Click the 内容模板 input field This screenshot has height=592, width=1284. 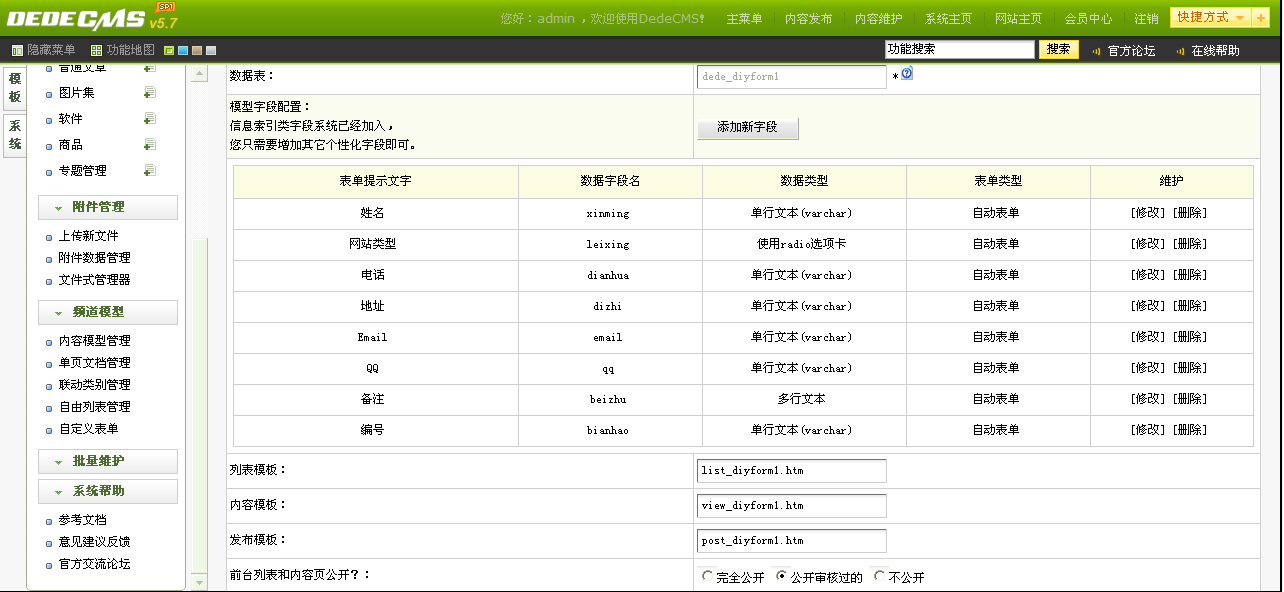click(x=792, y=506)
